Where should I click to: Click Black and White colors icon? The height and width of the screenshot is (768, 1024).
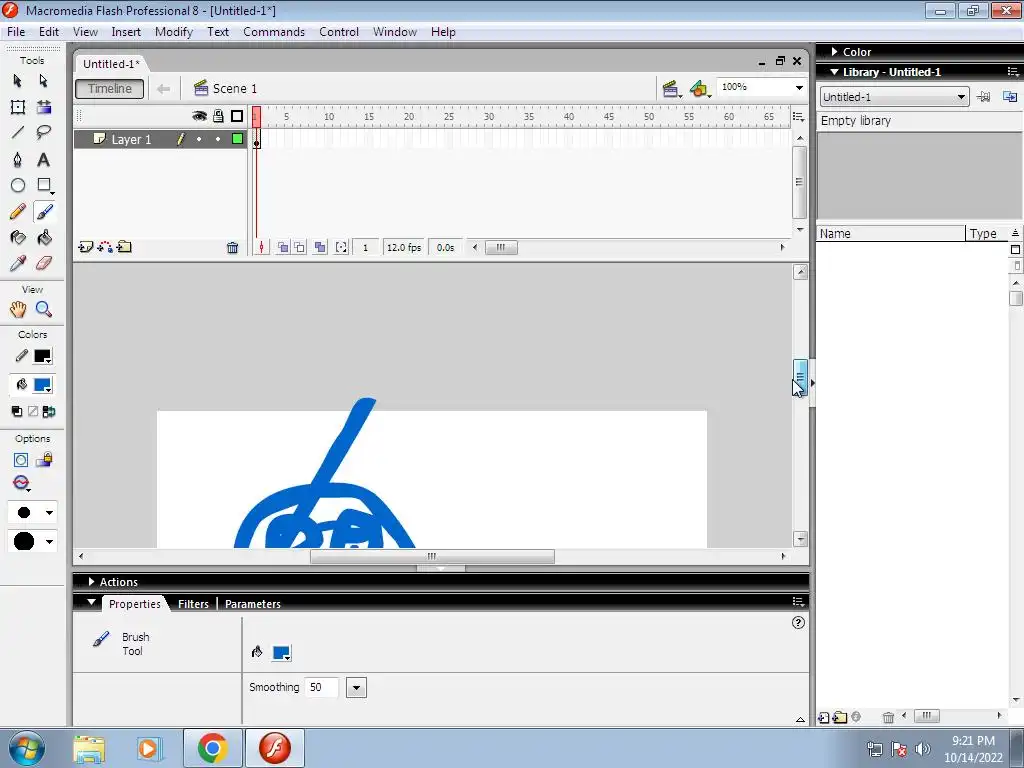17,411
